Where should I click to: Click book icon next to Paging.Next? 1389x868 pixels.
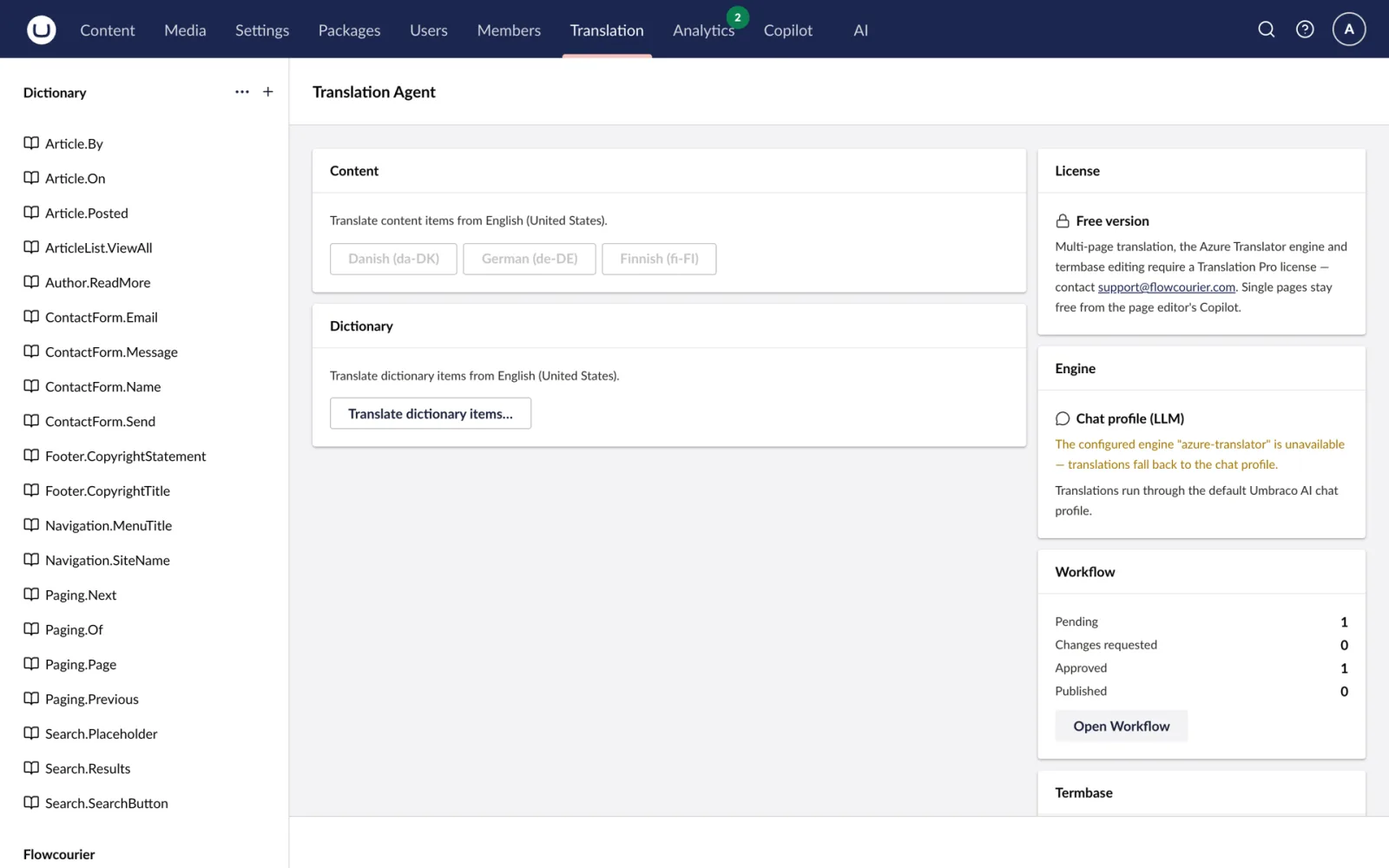(x=31, y=595)
